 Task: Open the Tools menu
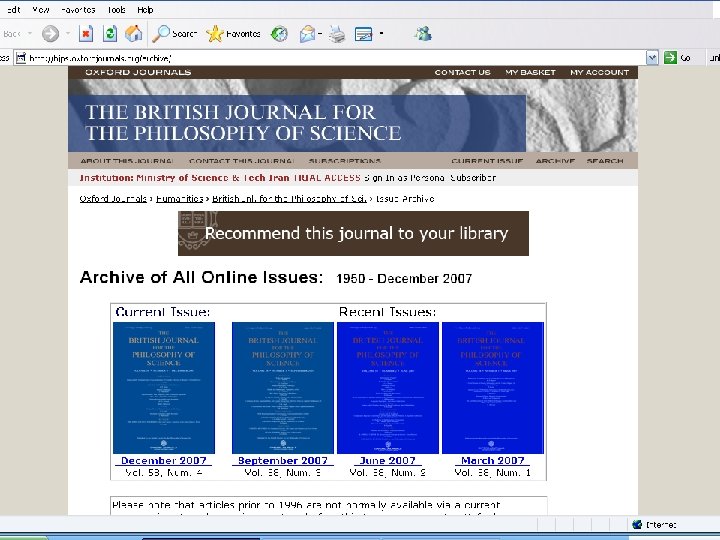coord(117,10)
